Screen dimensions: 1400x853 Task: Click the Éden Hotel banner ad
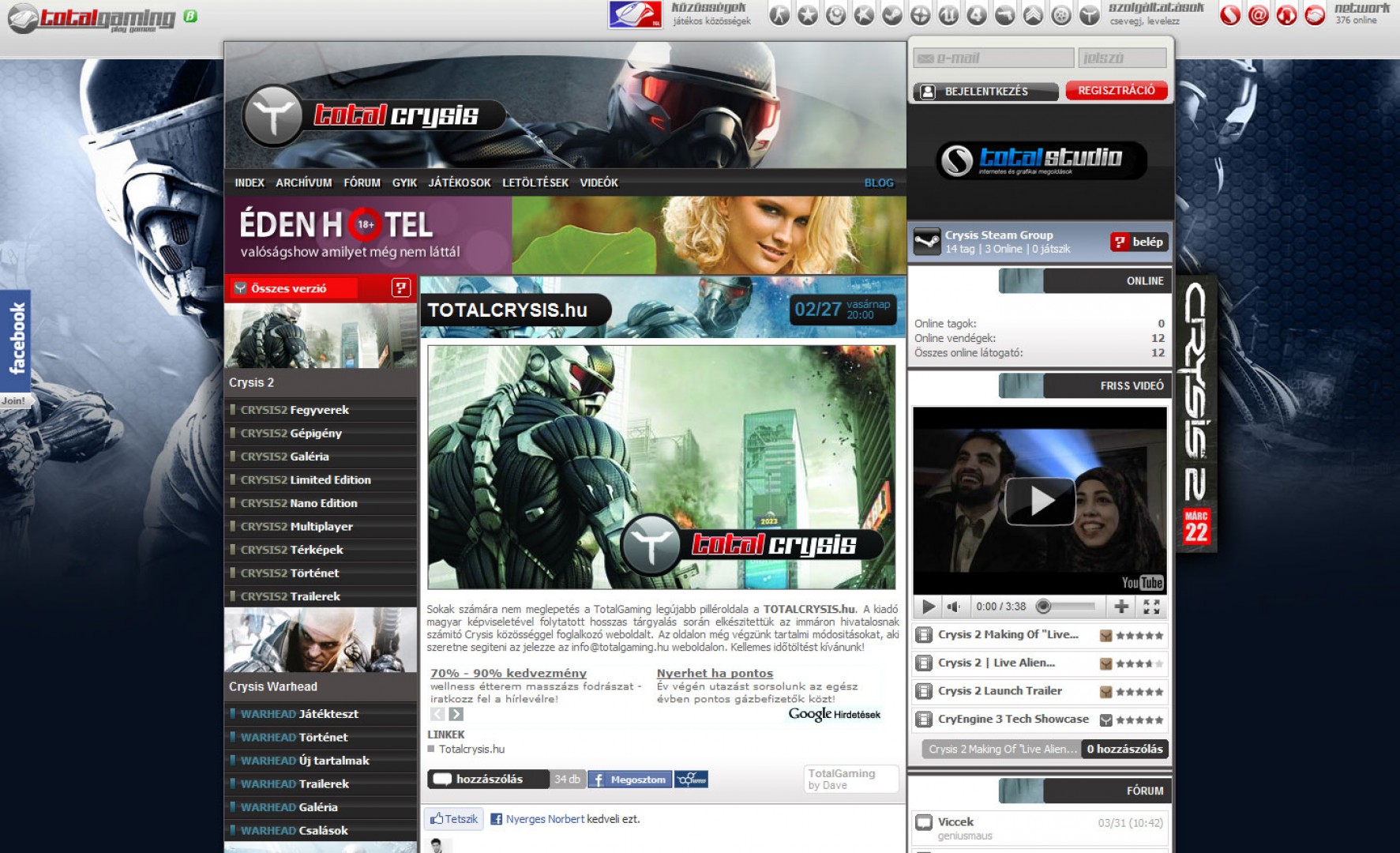tap(565, 235)
